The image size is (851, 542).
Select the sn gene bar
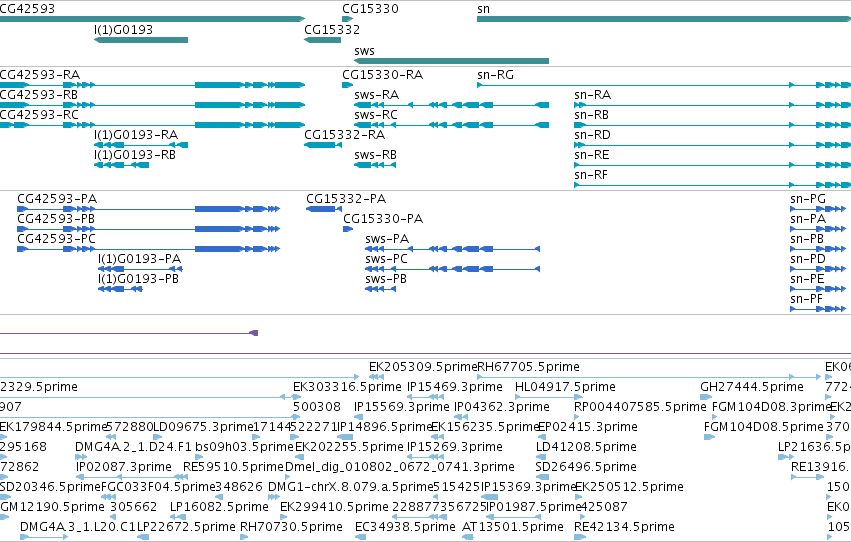coord(664,19)
